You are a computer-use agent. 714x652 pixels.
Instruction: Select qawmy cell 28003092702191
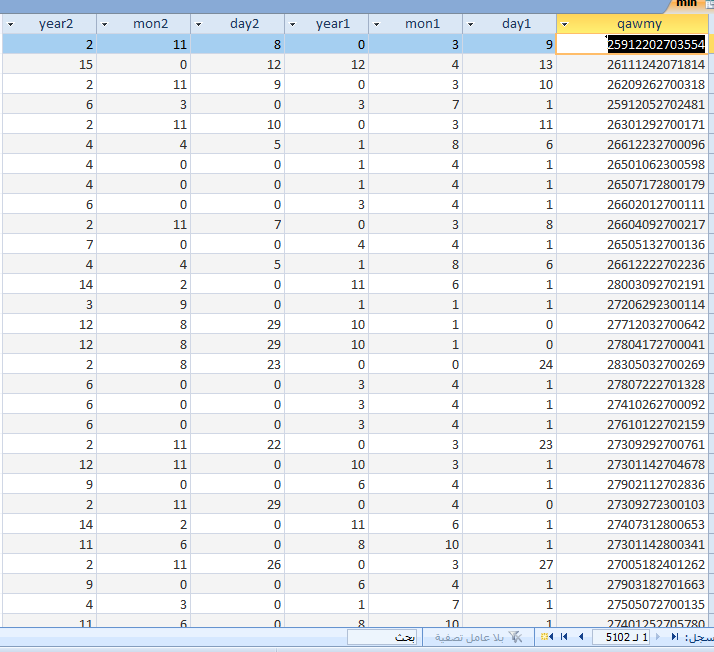pos(632,285)
